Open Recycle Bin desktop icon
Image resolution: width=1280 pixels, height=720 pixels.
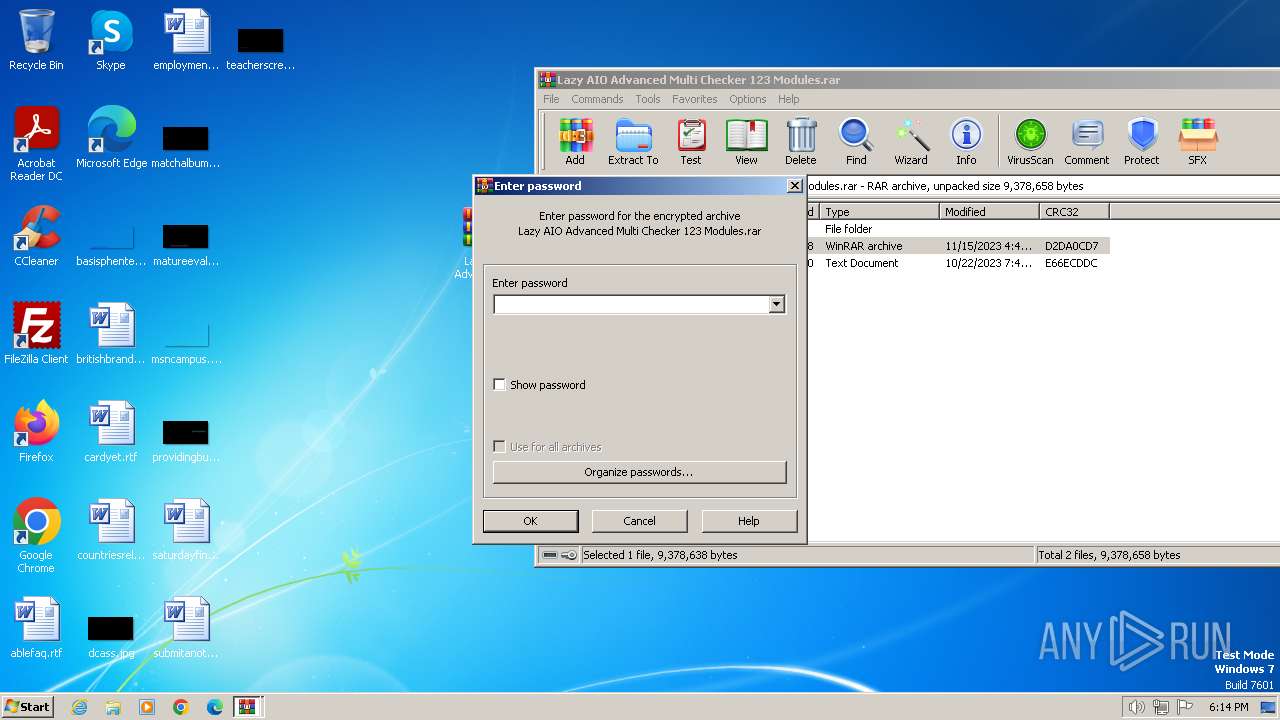point(36,40)
